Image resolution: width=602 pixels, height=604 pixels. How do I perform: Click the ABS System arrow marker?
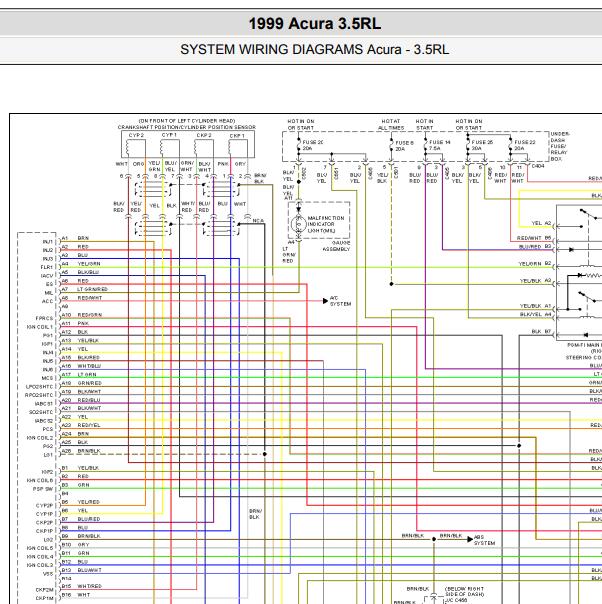click(x=470, y=539)
